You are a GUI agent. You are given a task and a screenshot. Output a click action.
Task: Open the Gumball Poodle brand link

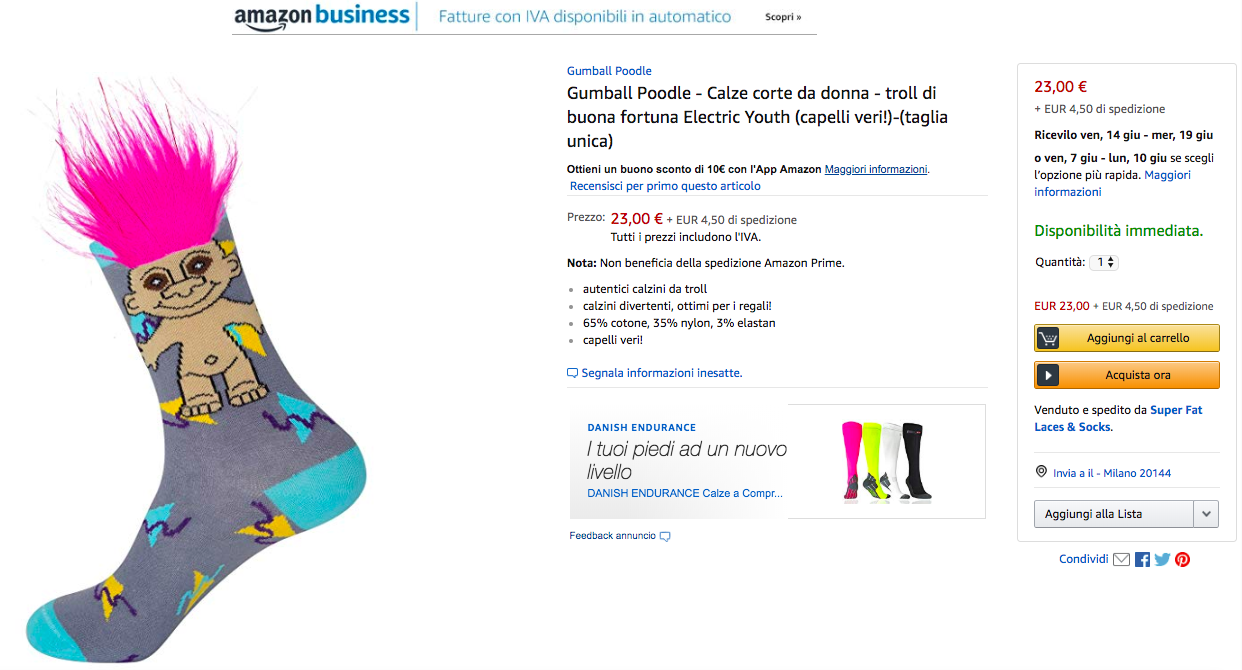(609, 71)
